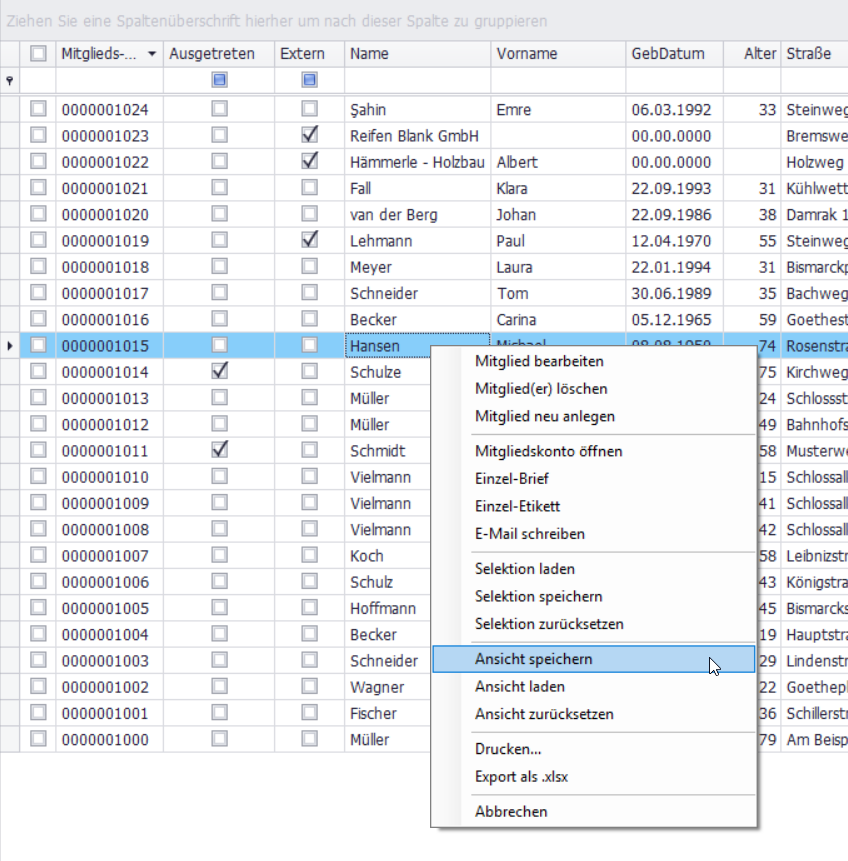Viewport: 848px width, 861px height.
Task: Select 'Mitglied bearbeiten' from the context menu
Action: coord(539,361)
